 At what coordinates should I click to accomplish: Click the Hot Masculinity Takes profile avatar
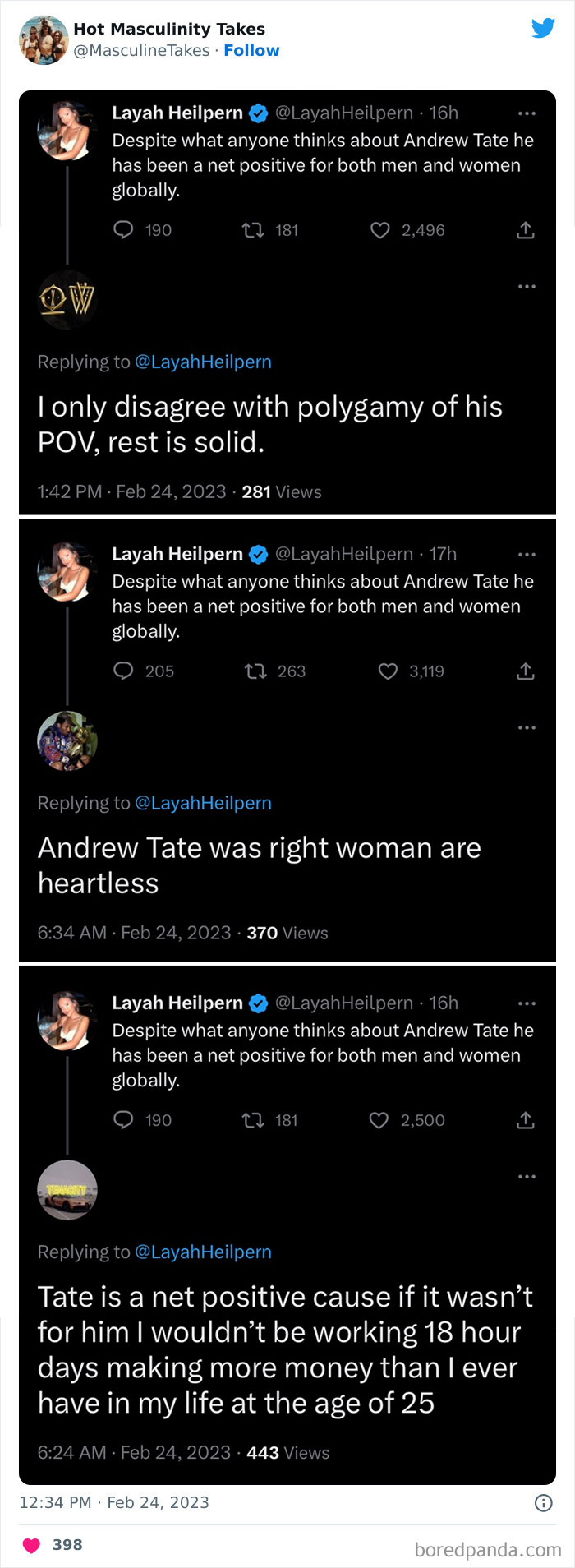pyautogui.click(x=43, y=39)
